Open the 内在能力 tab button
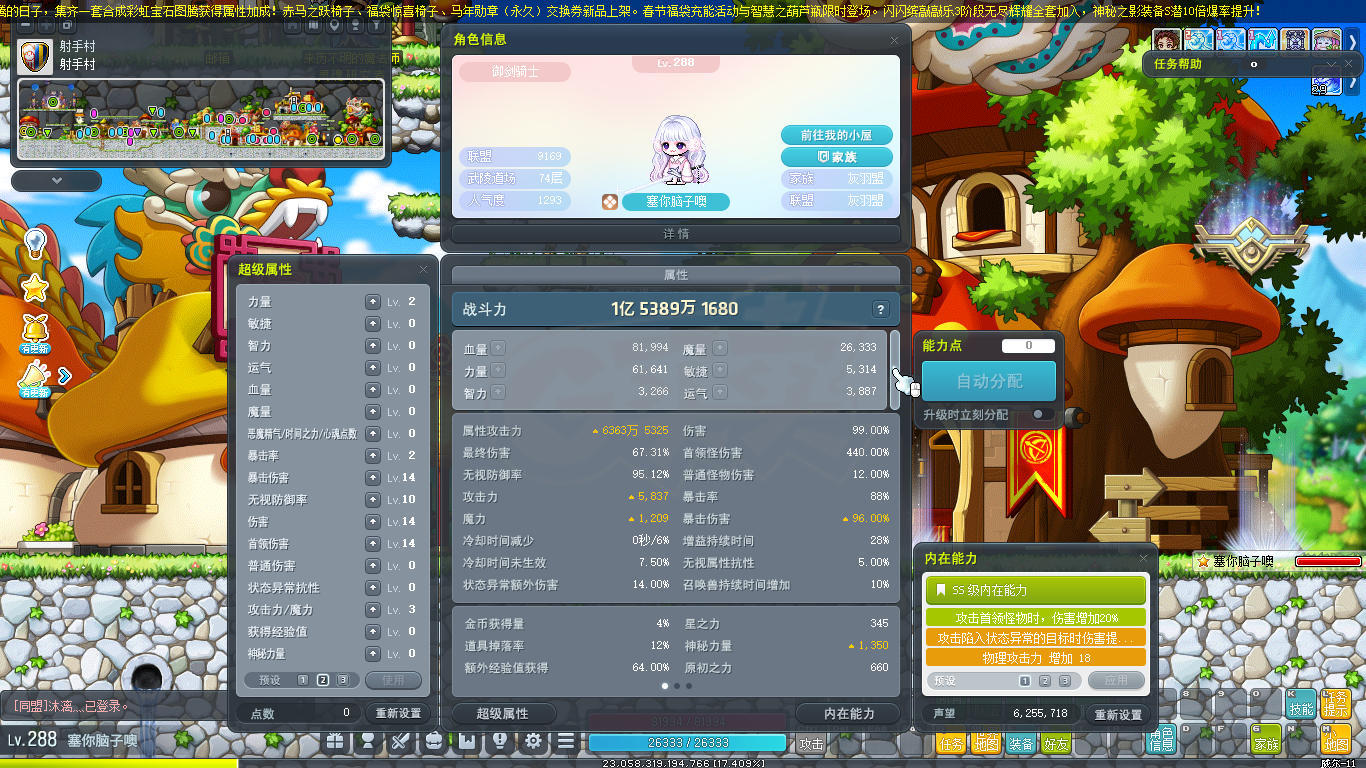 coord(849,713)
